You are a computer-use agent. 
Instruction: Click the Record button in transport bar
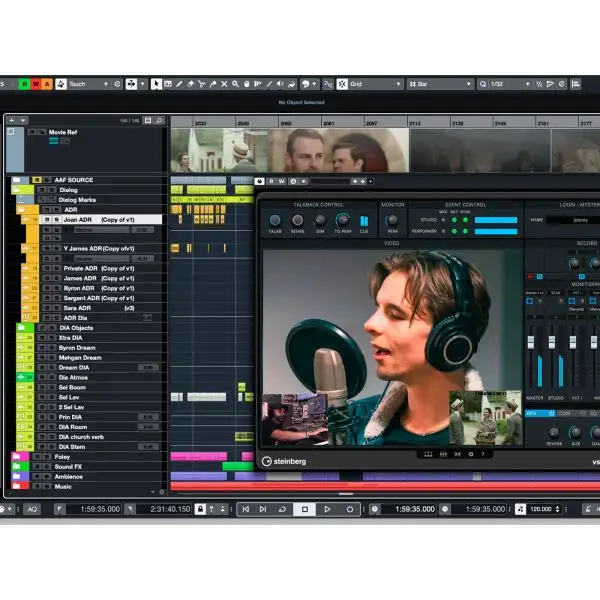click(x=349, y=509)
